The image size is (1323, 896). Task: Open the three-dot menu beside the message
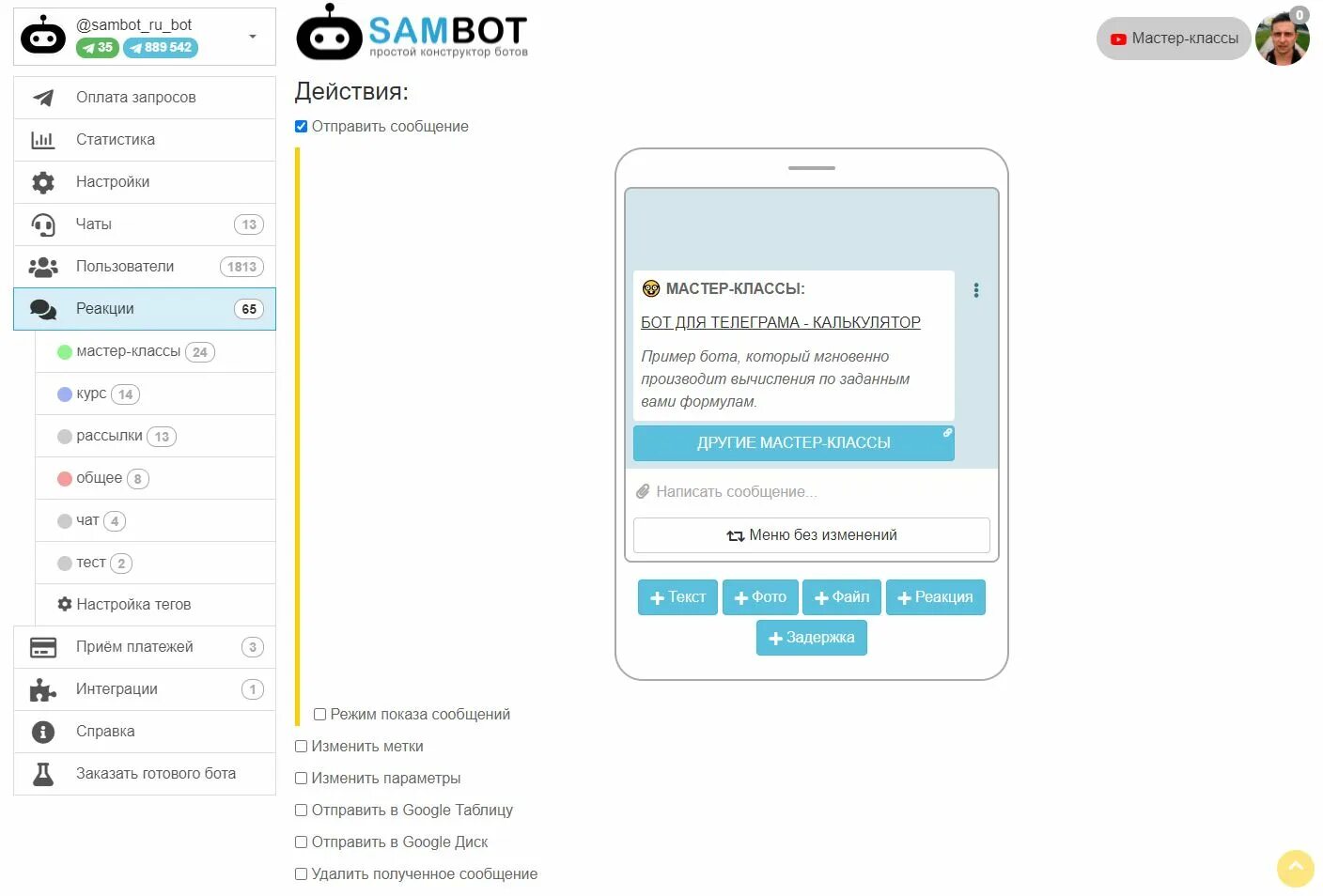[x=976, y=290]
